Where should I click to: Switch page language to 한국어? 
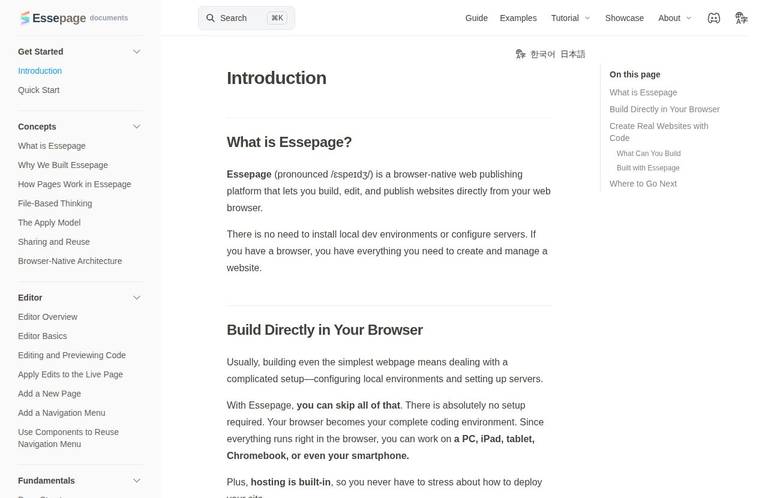click(x=542, y=54)
